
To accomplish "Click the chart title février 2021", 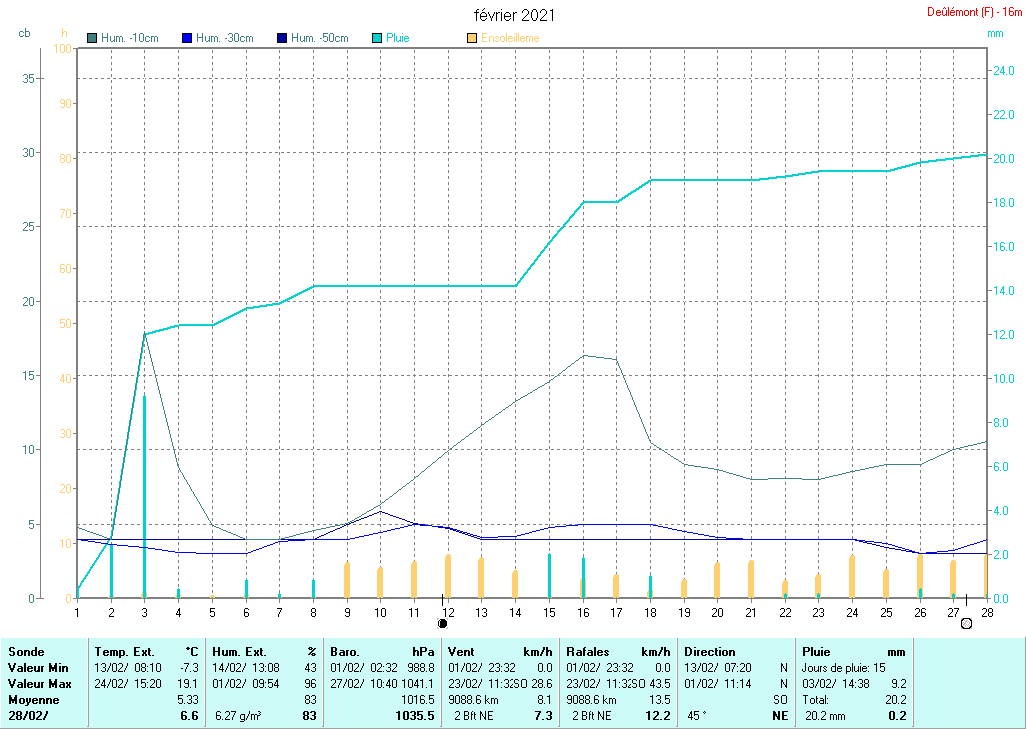I will (514, 15).
